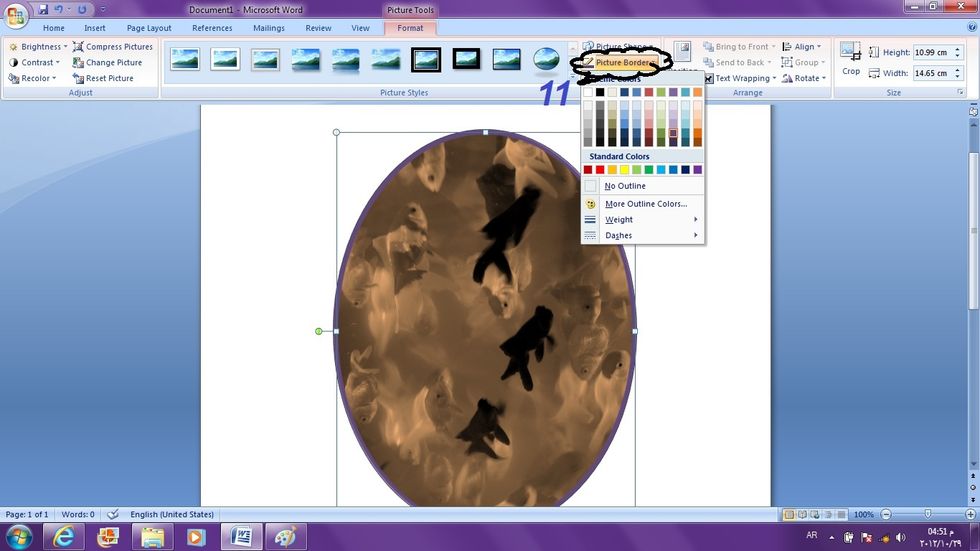Open the Insert ribbon tab
Viewport: 980px width, 551px height.
[x=95, y=28]
